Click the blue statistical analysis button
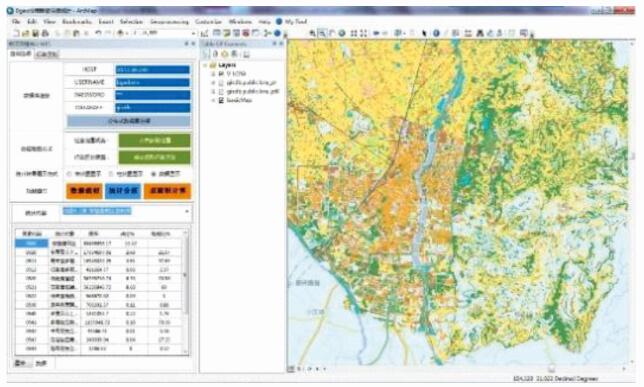The width and height of the screenshot is (644, 387). [123, 191]
